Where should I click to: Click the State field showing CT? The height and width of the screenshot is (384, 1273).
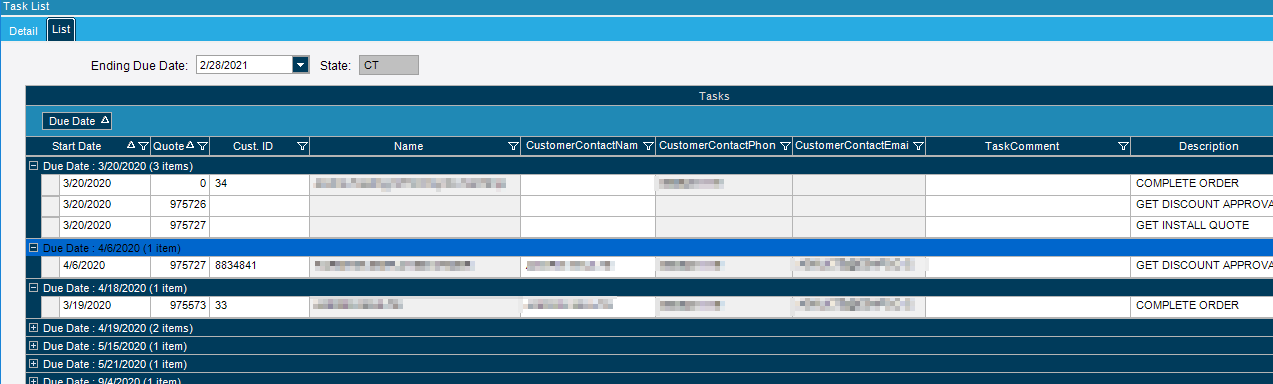(389, 65)
